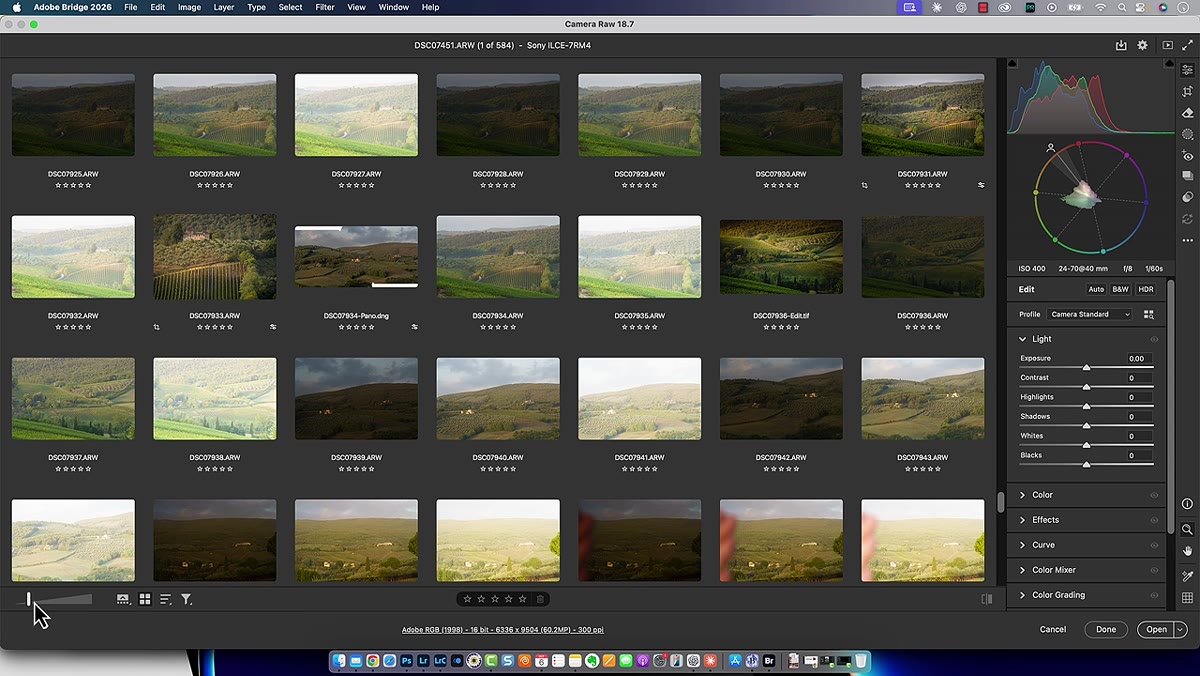Expand the Color Mixer panel
The height and width of the screenshot is (676, 1200).
pos(1022,570)
